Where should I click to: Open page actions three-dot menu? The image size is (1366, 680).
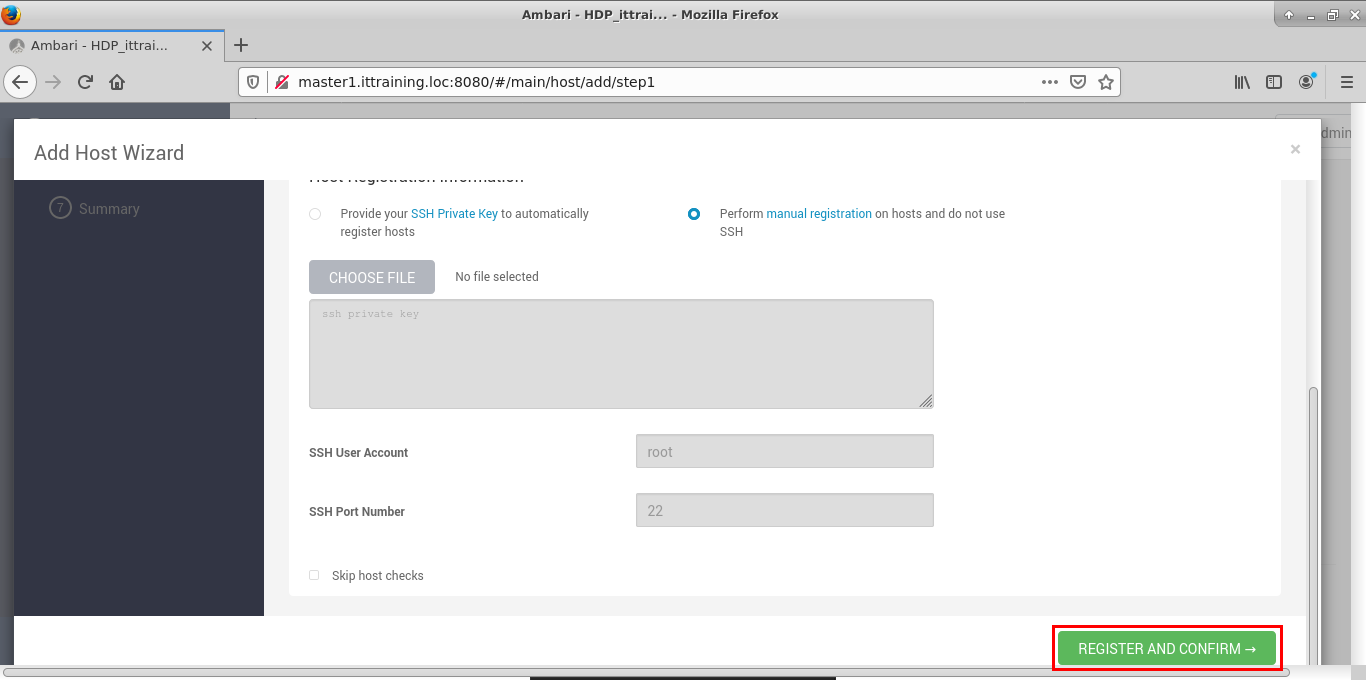pos(1049,82)
